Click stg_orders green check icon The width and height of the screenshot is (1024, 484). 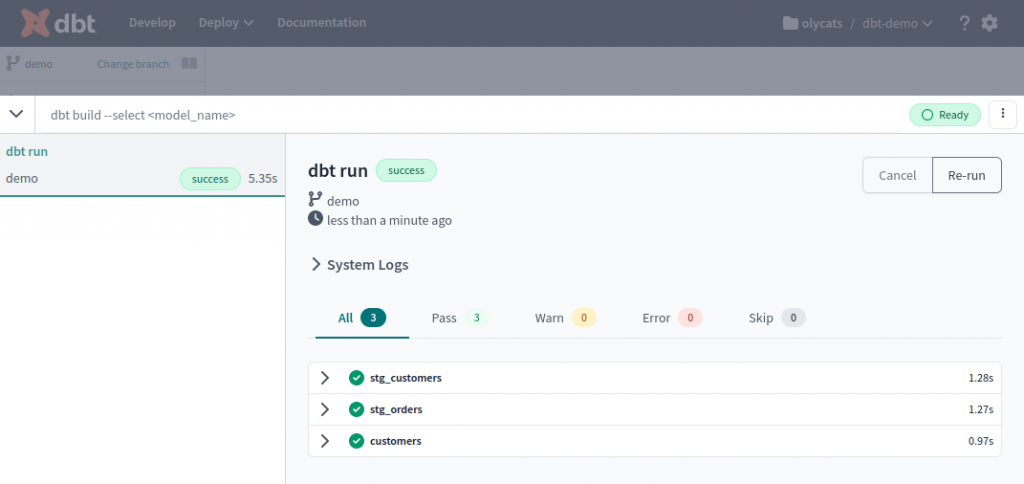coord(356,410)
